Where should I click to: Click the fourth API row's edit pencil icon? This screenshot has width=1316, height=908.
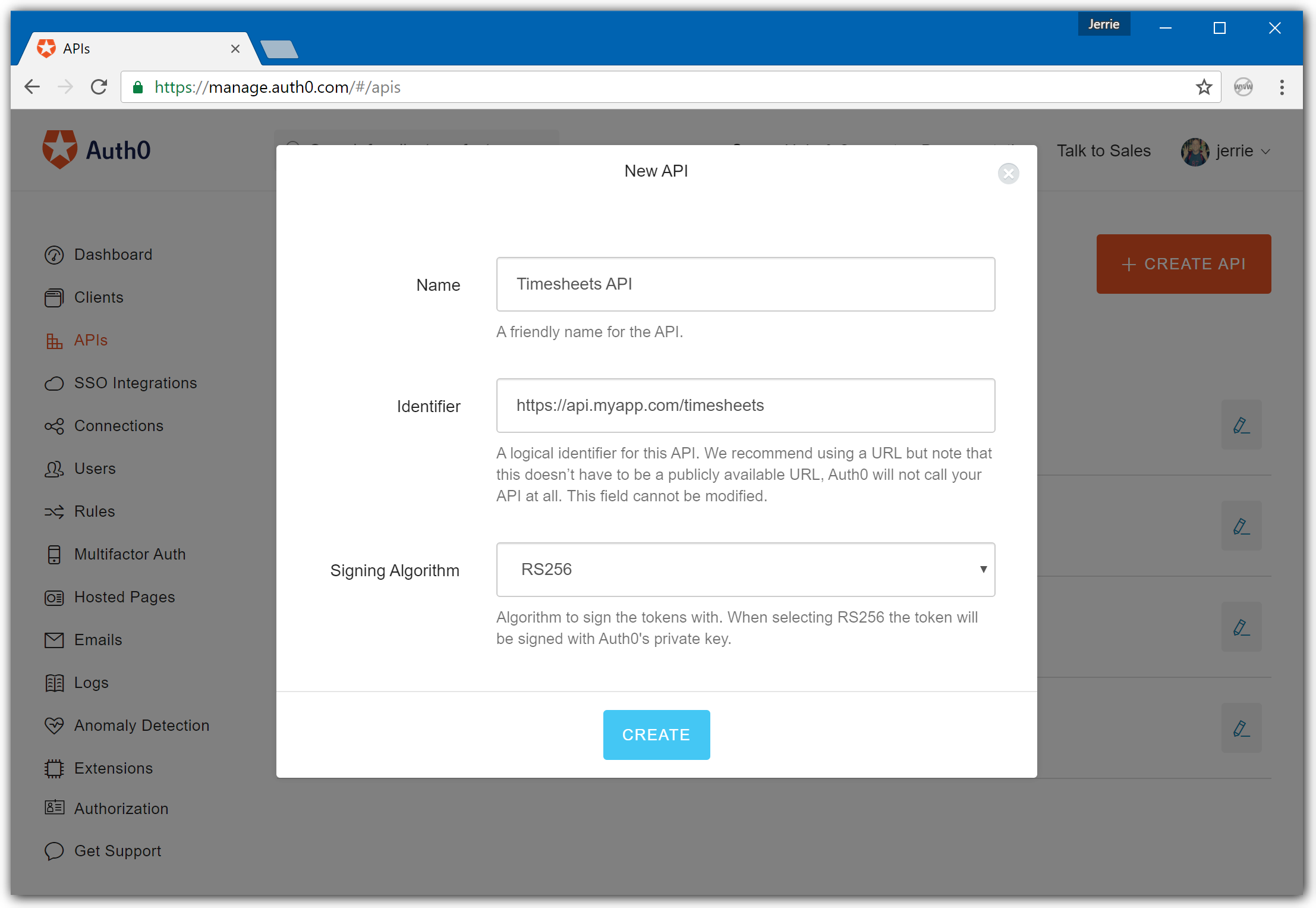[x=1241, y=728]
